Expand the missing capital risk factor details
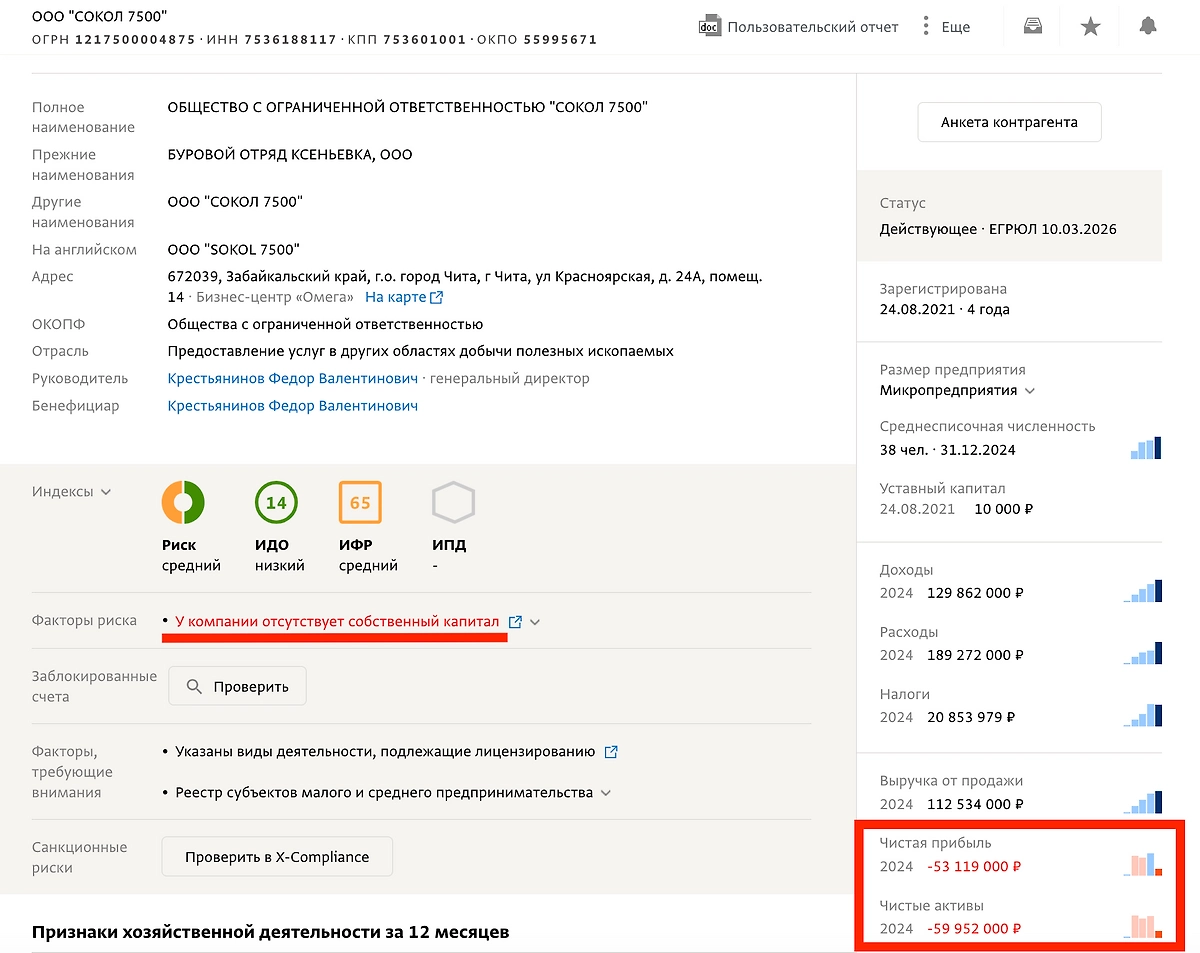 535,621
